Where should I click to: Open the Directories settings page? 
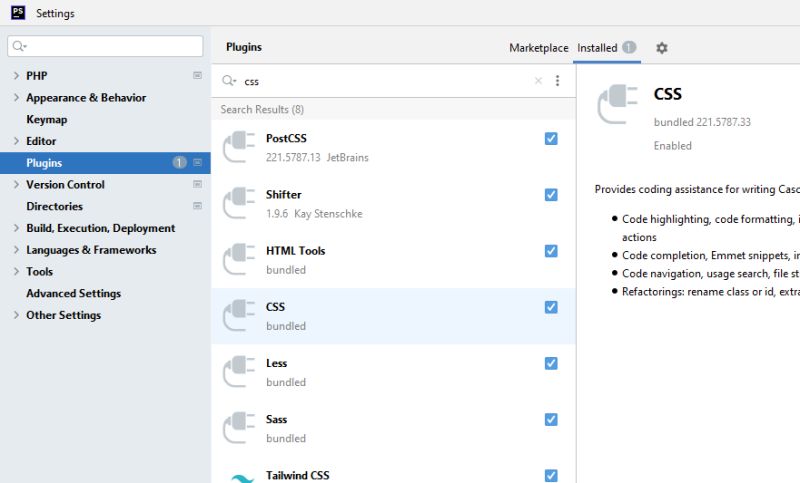point(55,206)
